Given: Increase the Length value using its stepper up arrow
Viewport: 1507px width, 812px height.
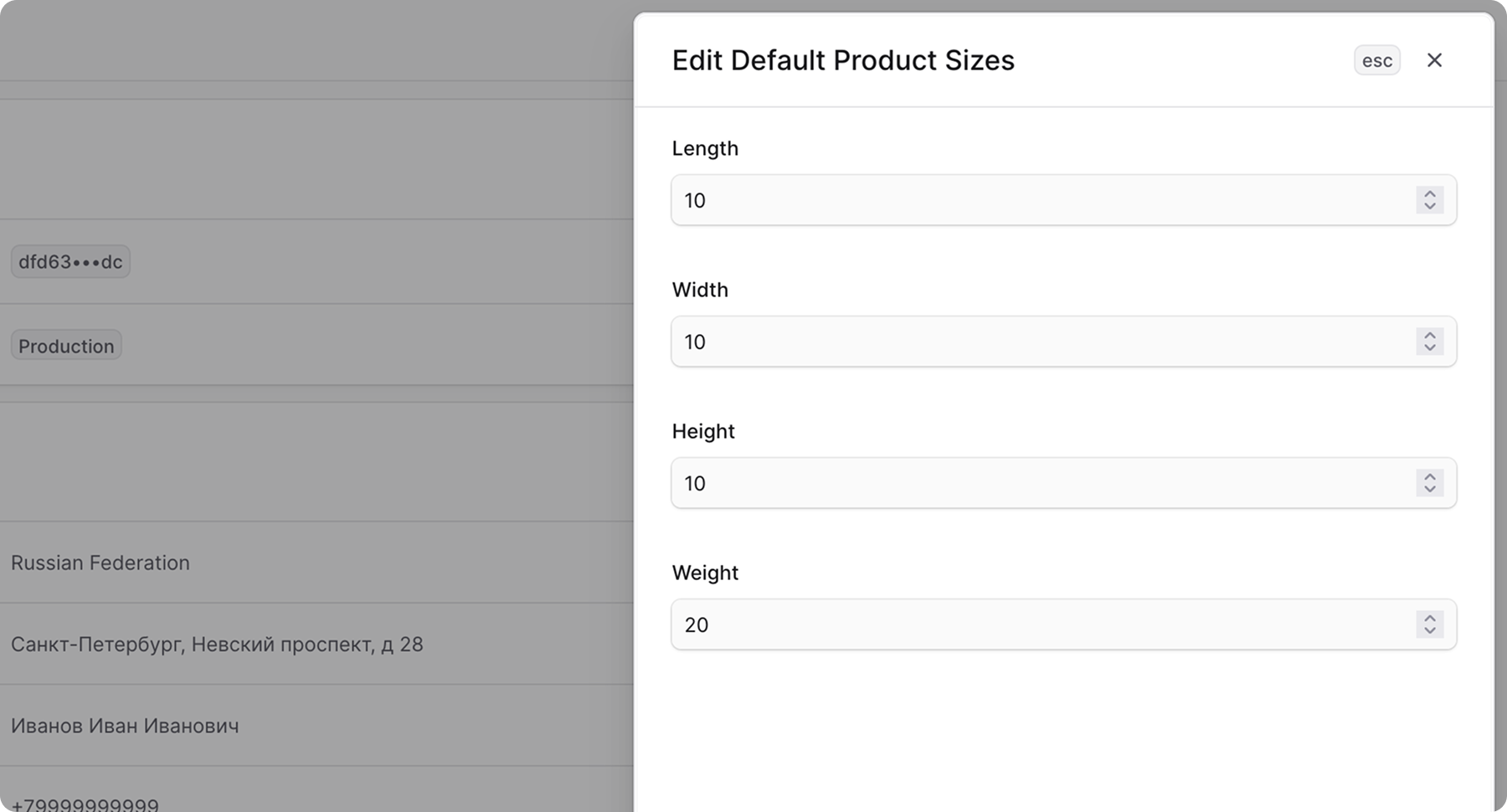Looking at the screenshot, I should click(1430, 193).
